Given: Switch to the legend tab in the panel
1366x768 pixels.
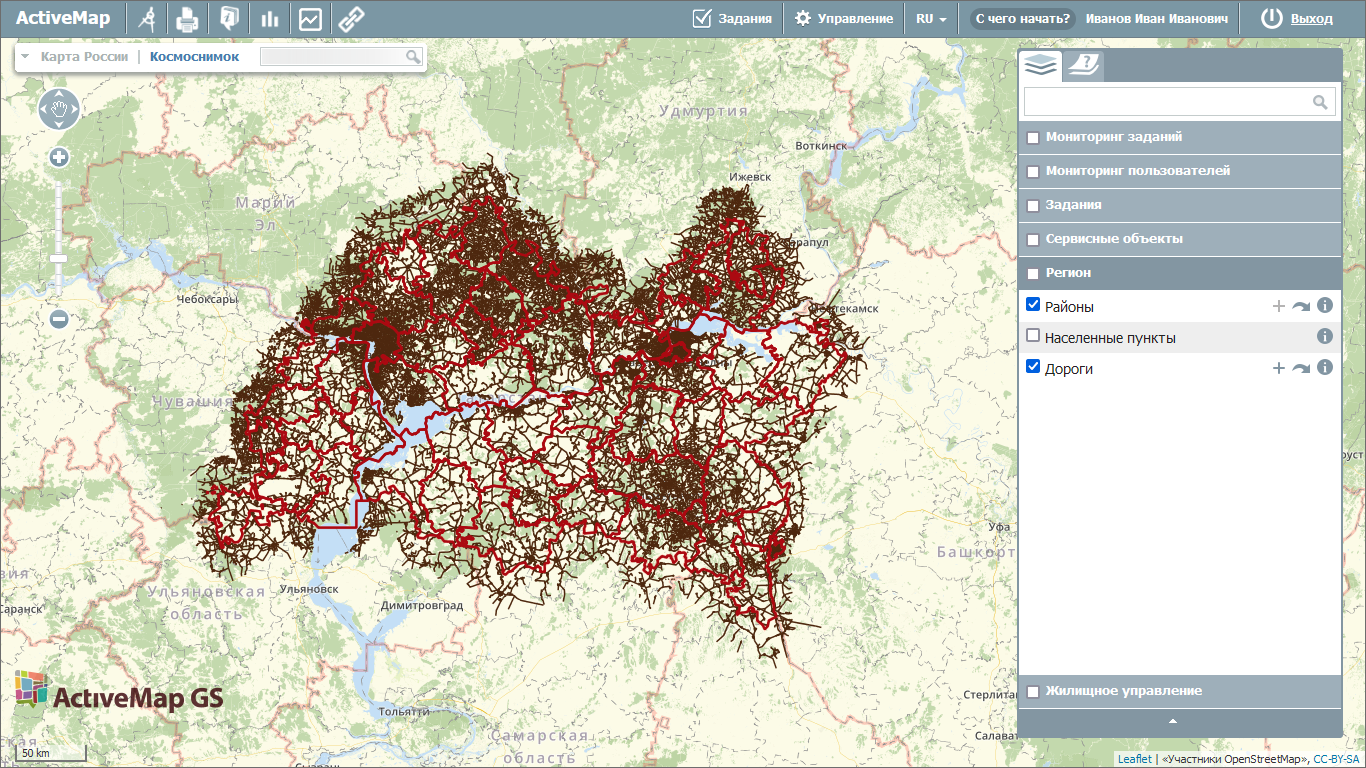Looking at the screenshot, I should [1083, 66].
